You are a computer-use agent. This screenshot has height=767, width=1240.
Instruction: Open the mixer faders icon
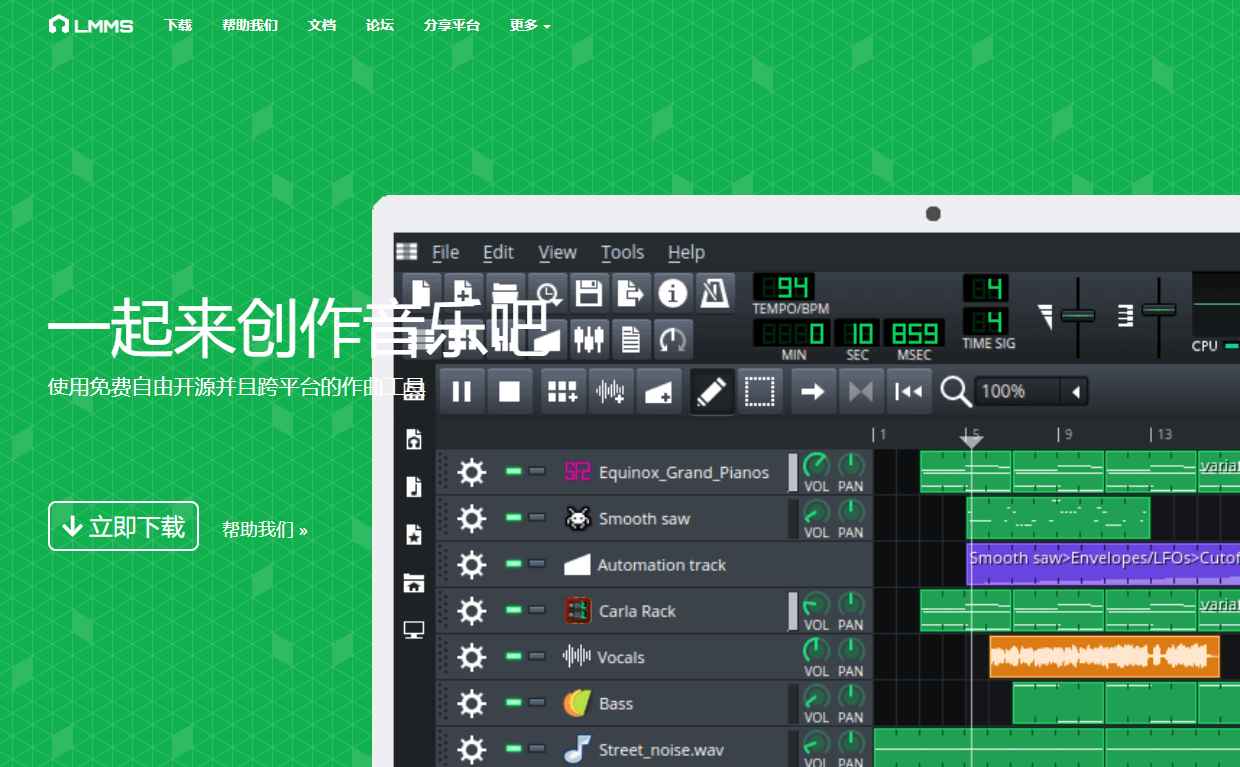pyautogui.click(x=589, y=339)
